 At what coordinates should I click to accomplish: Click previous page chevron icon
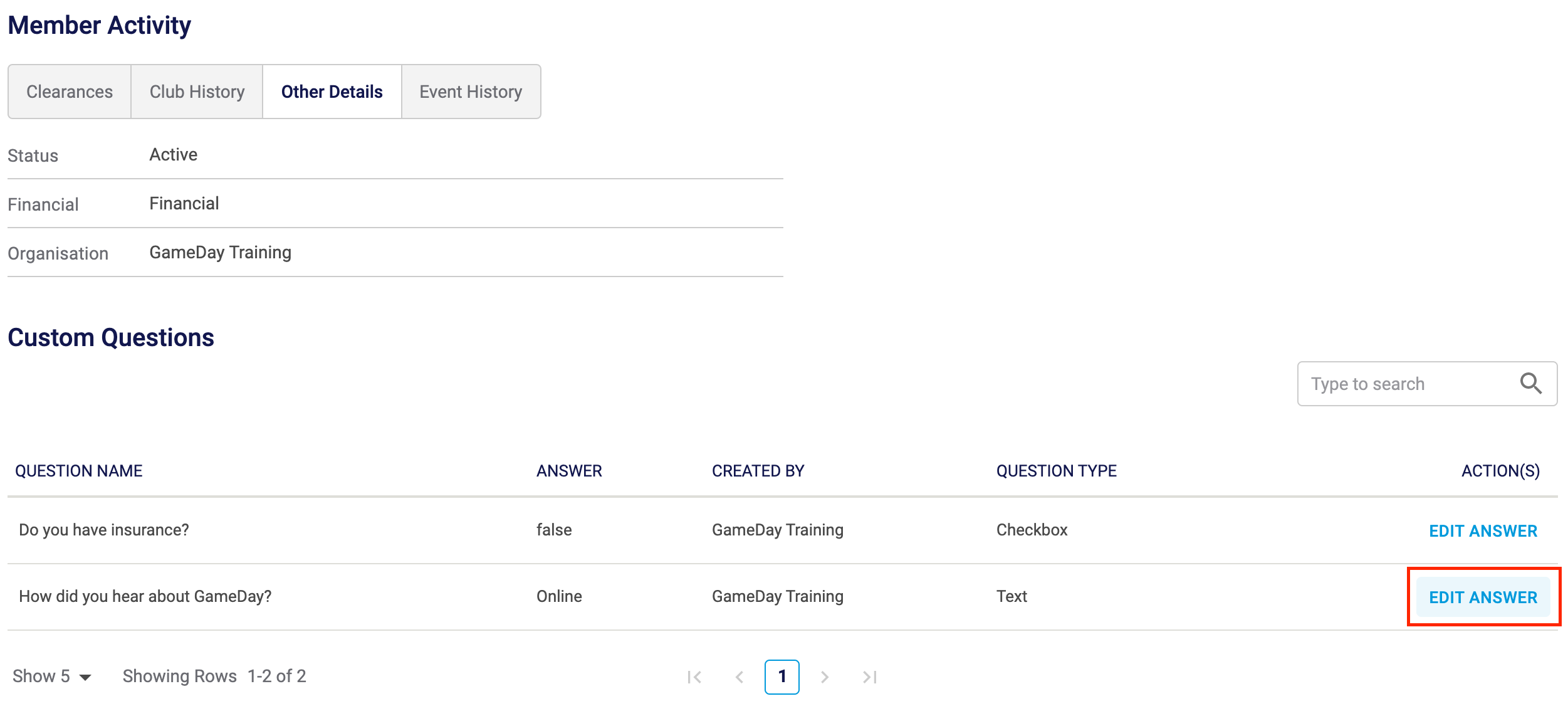[x=740, y=677]
